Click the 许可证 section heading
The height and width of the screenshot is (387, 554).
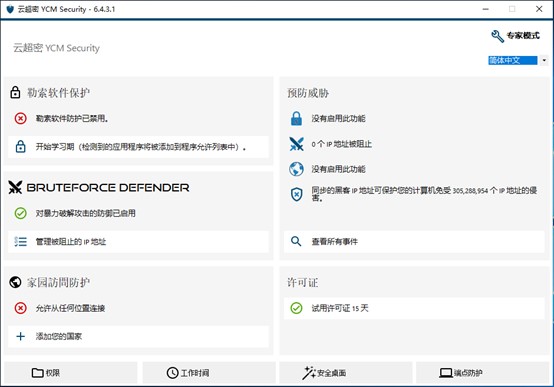[302, 282]
